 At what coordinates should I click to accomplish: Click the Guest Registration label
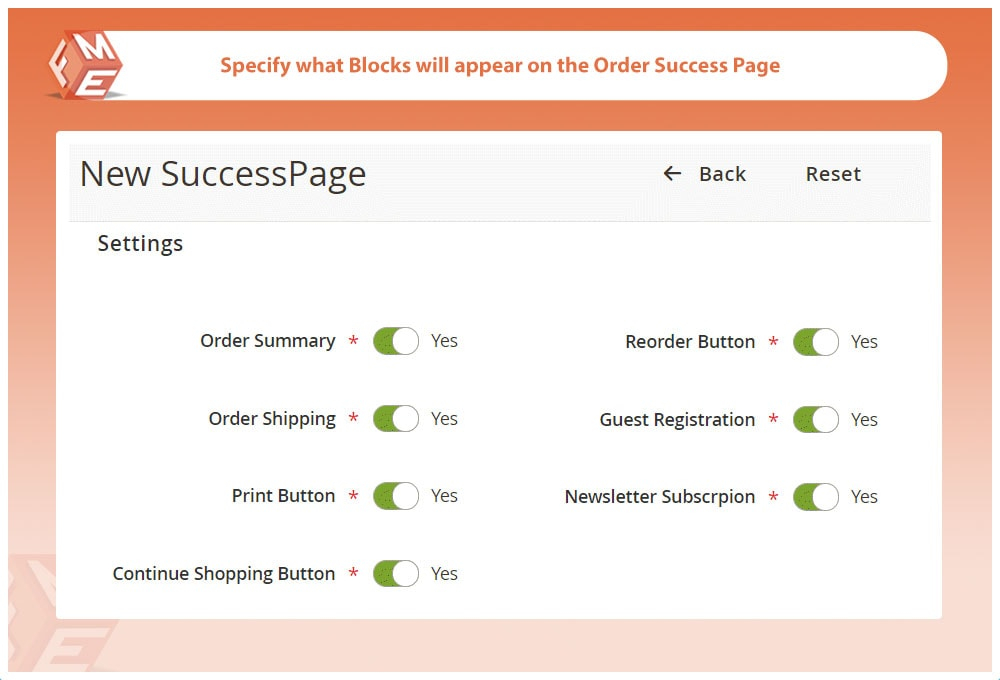[x=677, y=420]
